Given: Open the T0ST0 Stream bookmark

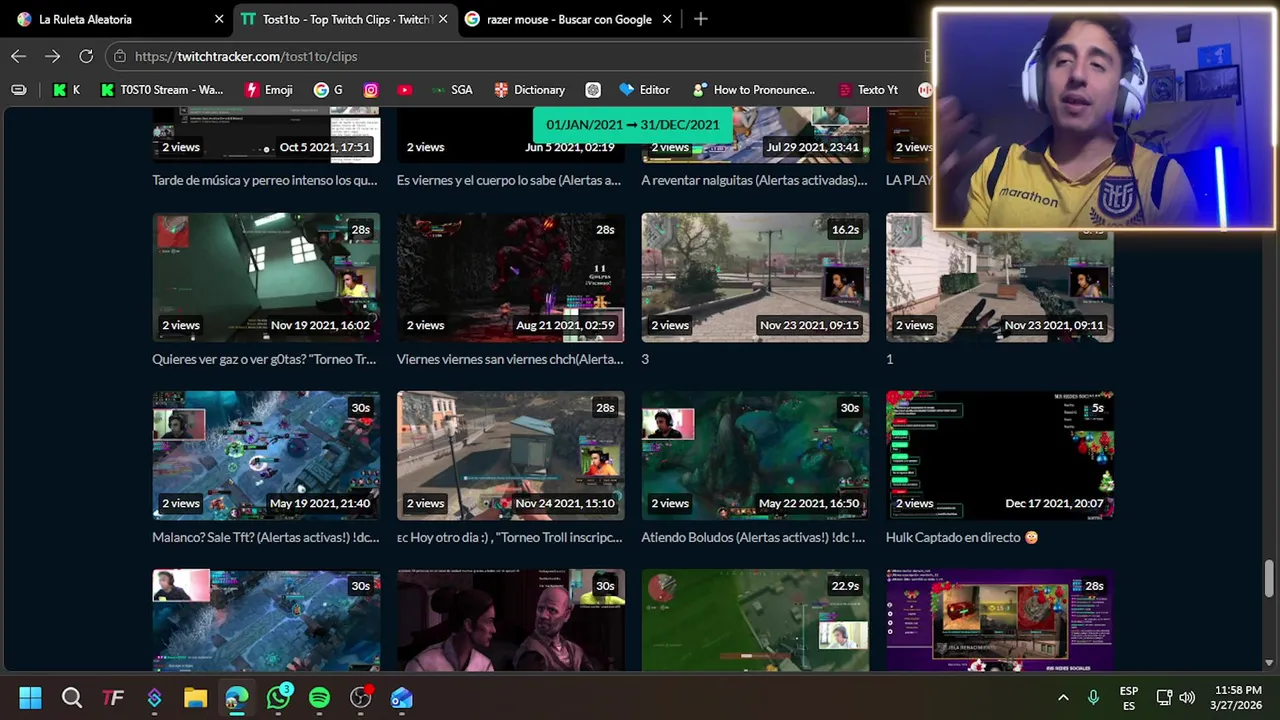Looking at the screenshot, I should (x=162, y=90).
